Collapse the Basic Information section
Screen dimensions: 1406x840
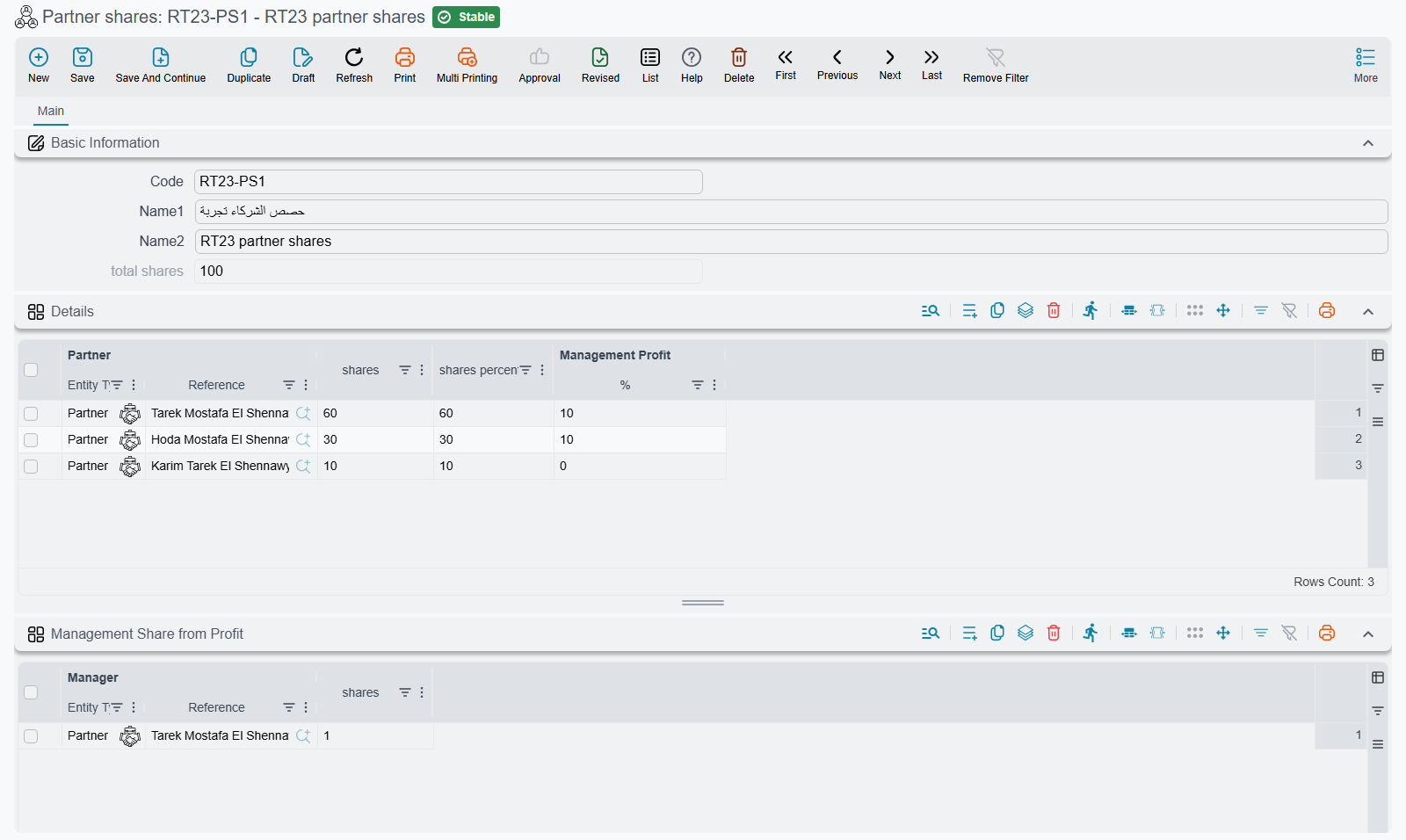pos(1368,143)
